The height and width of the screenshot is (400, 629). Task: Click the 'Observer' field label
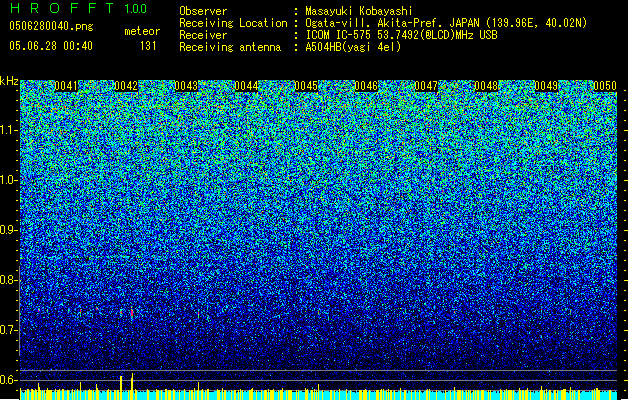(x=203, y=11)
